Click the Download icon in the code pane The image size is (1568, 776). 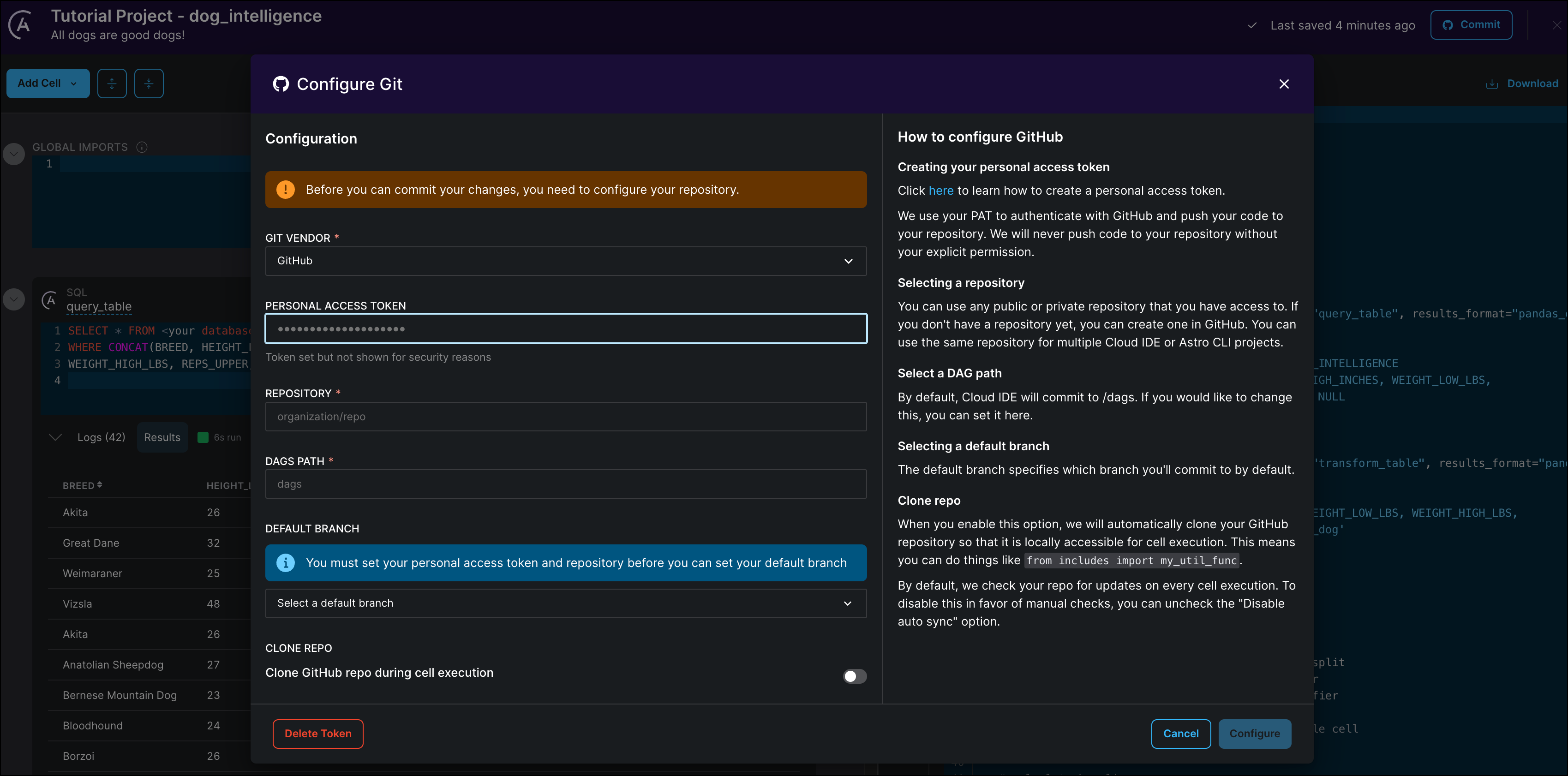[1491, 84]
